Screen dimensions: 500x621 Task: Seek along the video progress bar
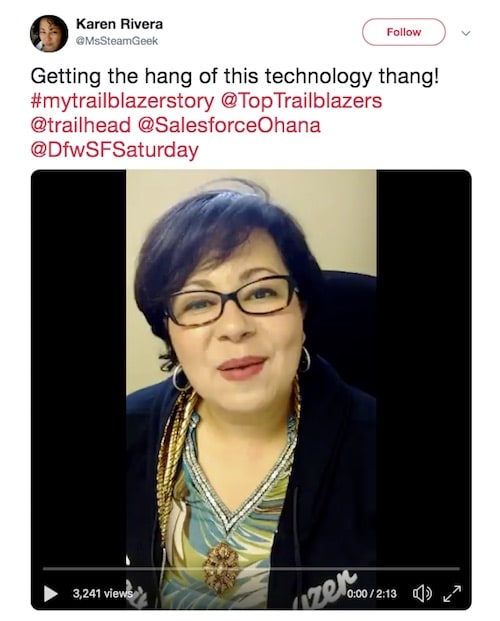click(x=251, y=569)
